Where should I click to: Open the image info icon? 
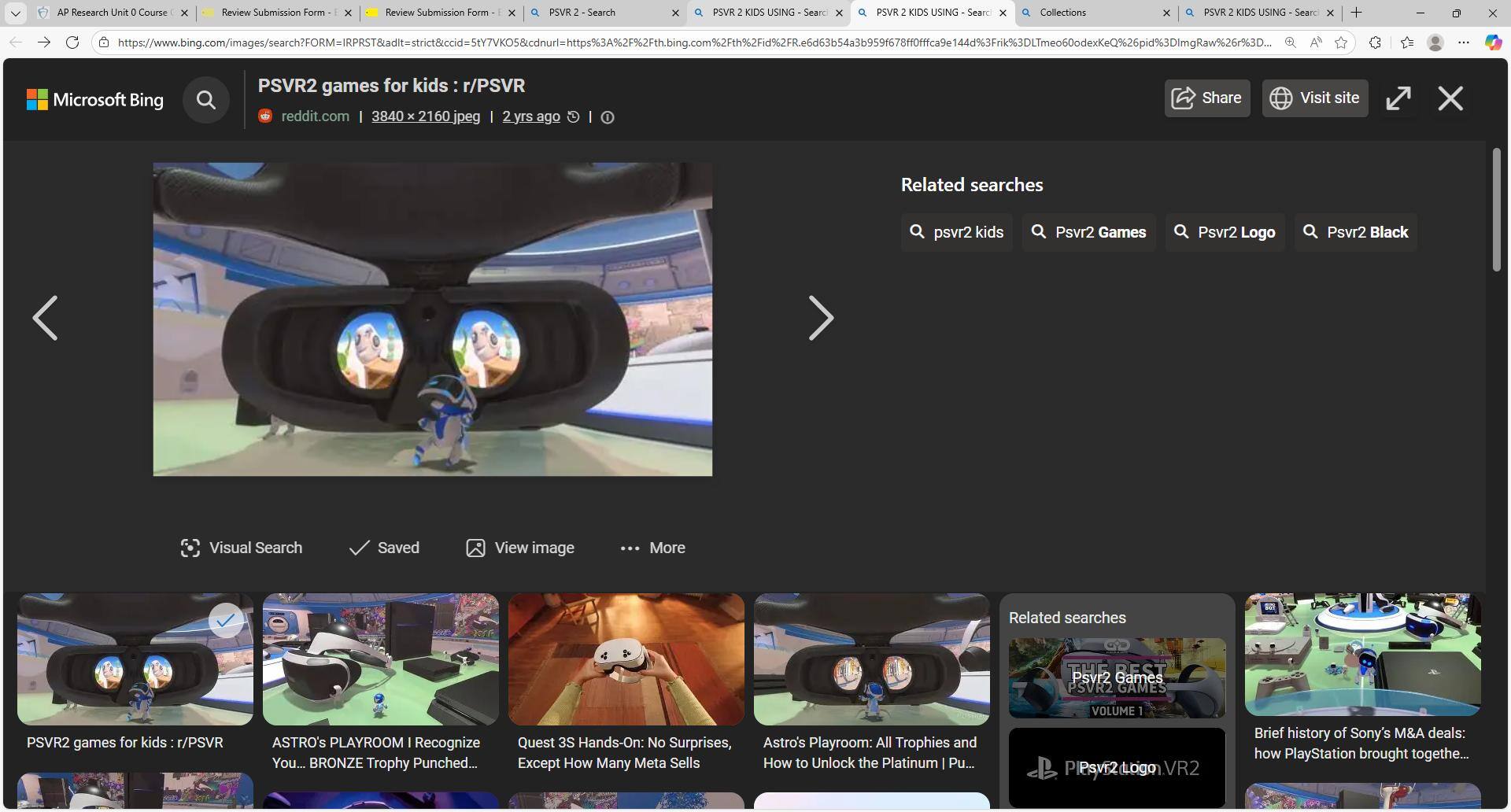607,117
